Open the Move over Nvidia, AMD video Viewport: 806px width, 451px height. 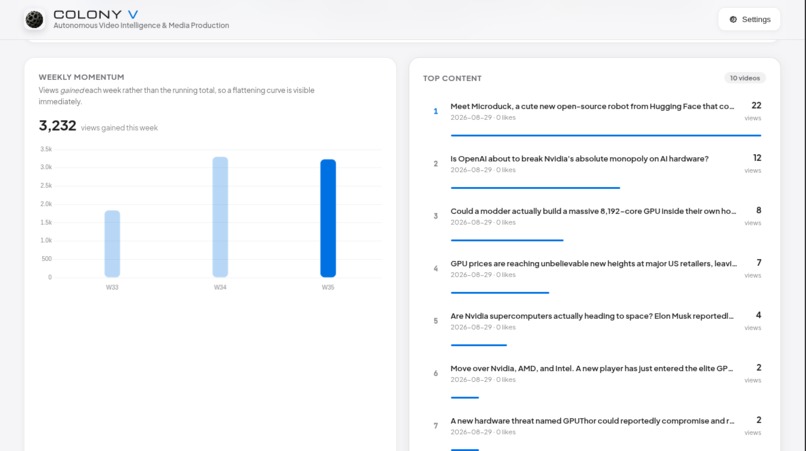[592, 369]
